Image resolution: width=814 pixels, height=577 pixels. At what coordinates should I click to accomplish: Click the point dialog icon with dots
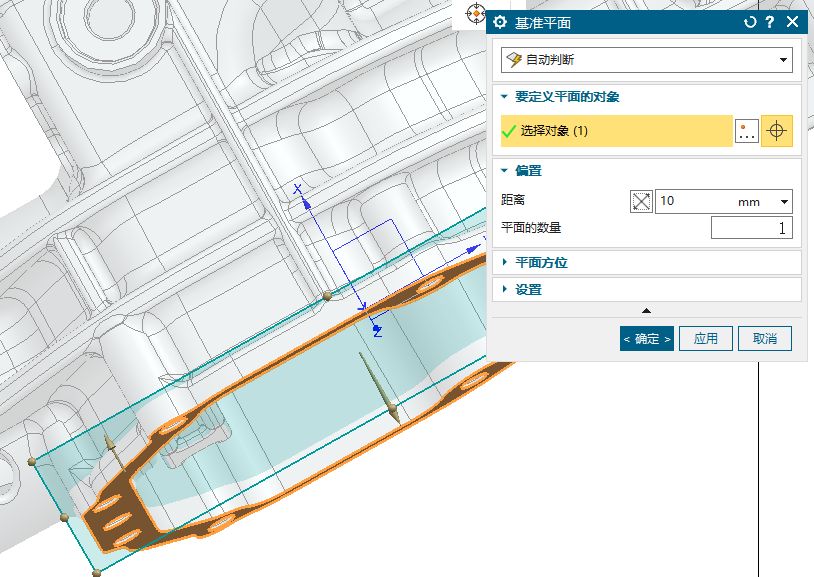[x=746, y=131]
